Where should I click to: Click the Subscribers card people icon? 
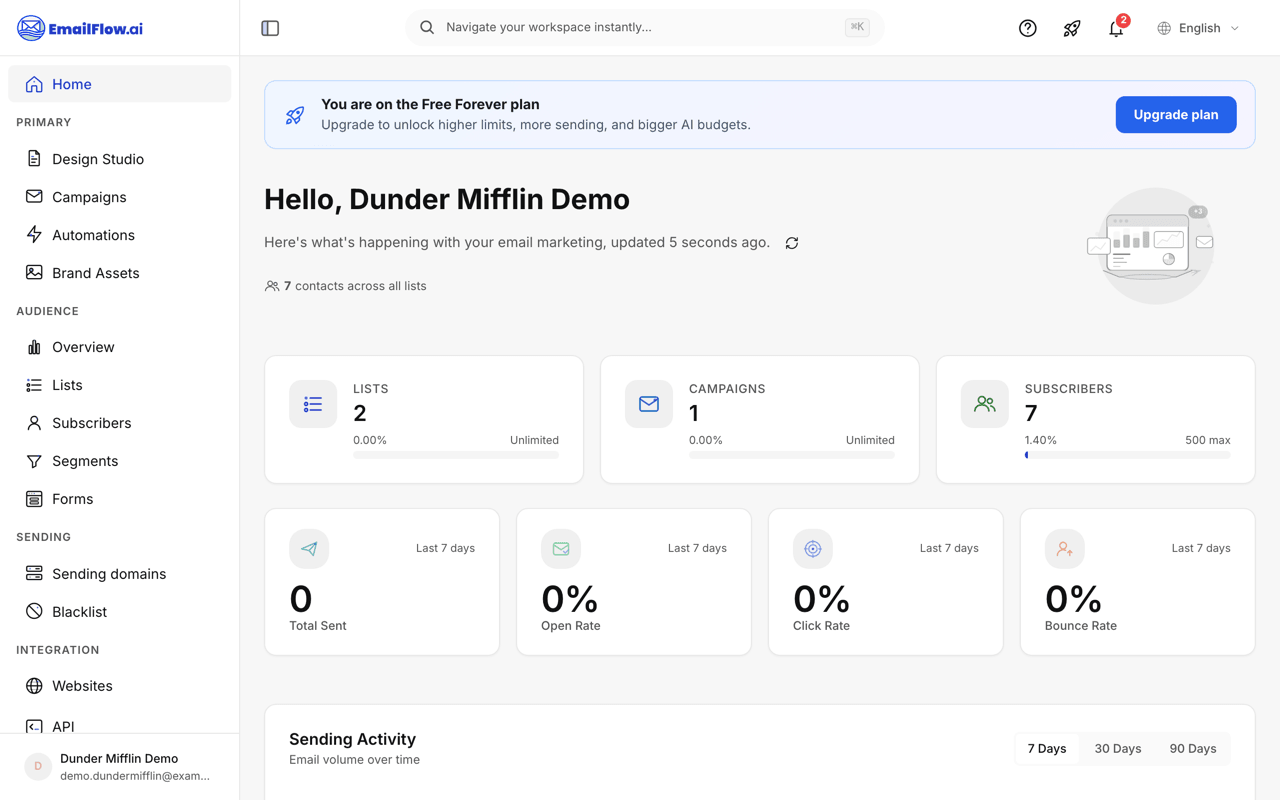coord(985,404)
